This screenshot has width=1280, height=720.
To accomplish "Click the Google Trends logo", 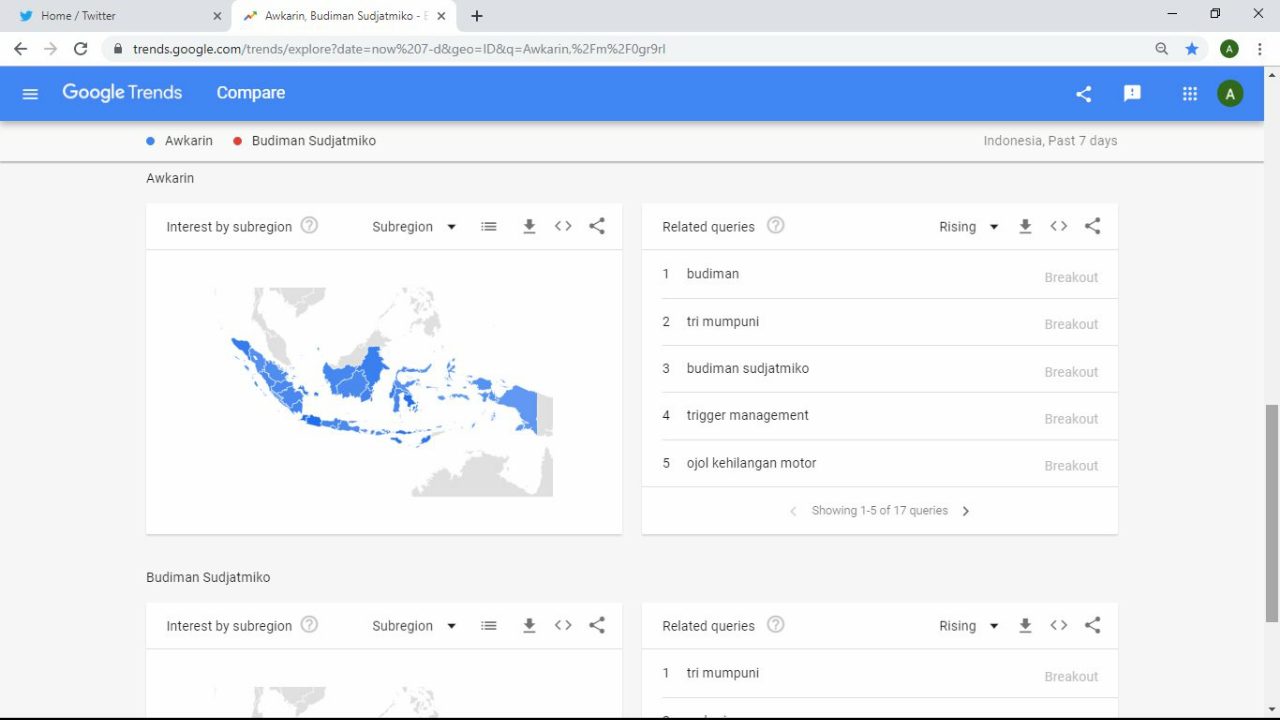I will 122,93.
